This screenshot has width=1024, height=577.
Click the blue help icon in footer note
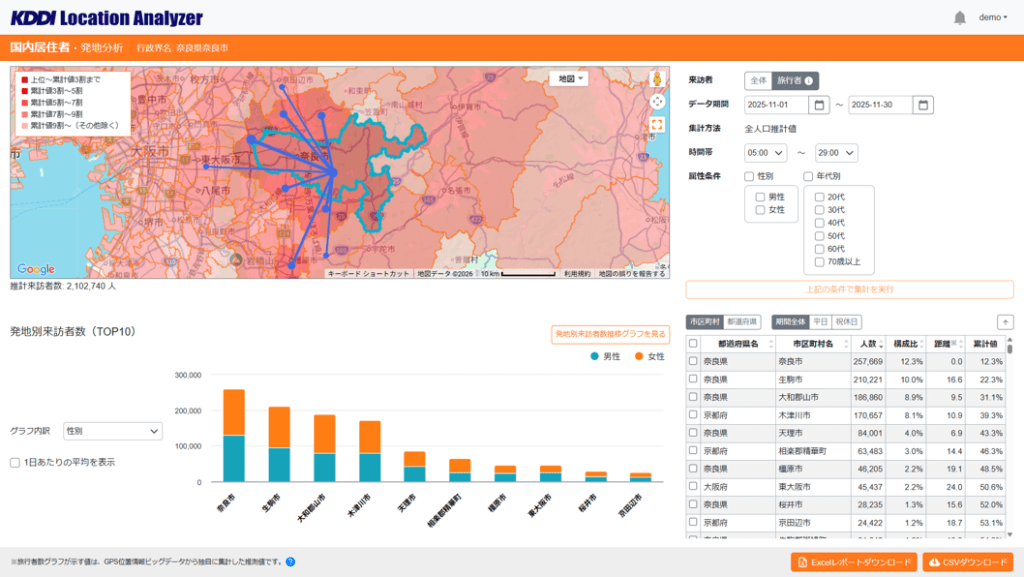point(290,562)
